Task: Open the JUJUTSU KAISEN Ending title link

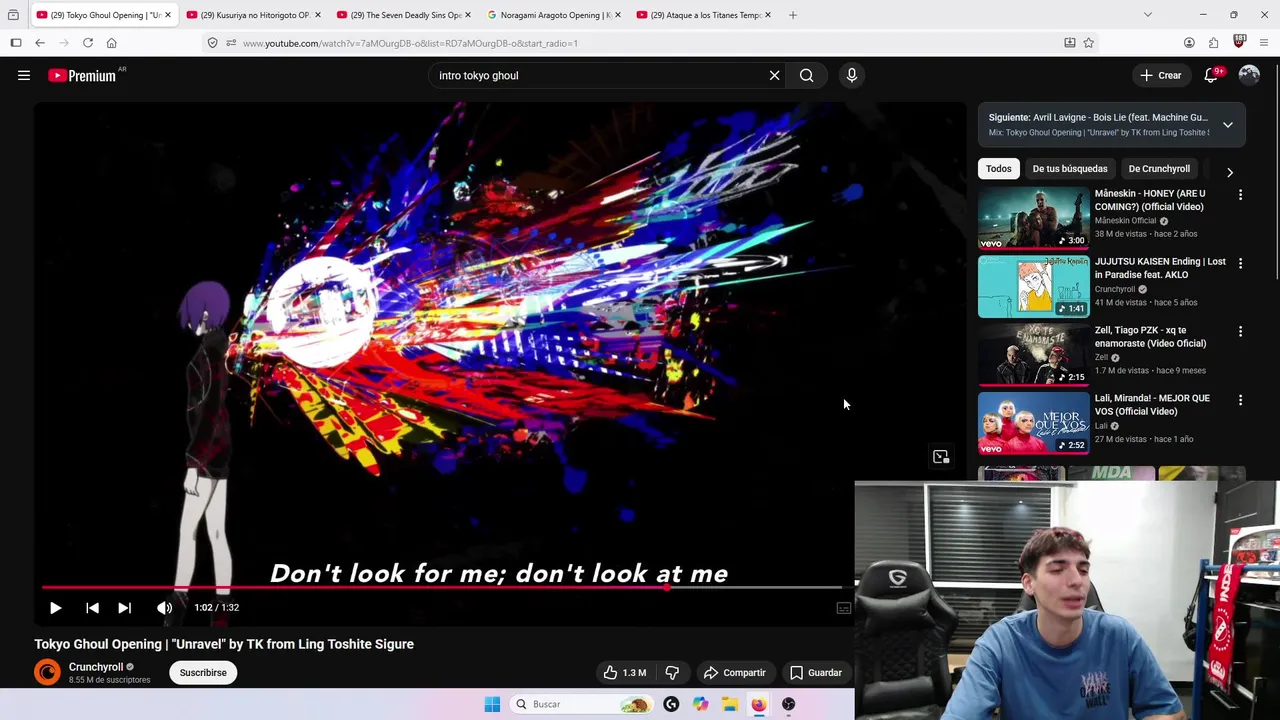Action: click(x=1160, y=268)
